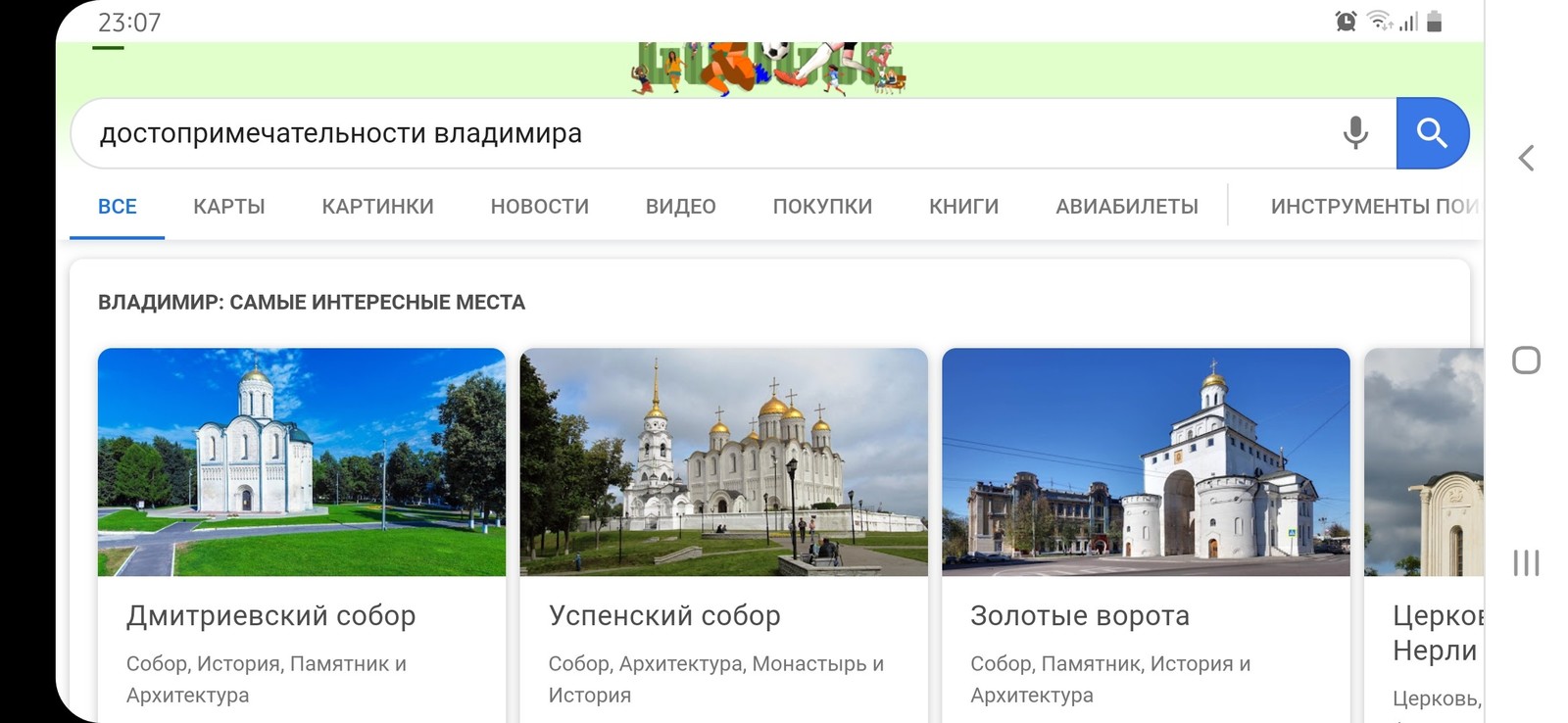Click the Золотые ворота title

tap(1080, 615)
